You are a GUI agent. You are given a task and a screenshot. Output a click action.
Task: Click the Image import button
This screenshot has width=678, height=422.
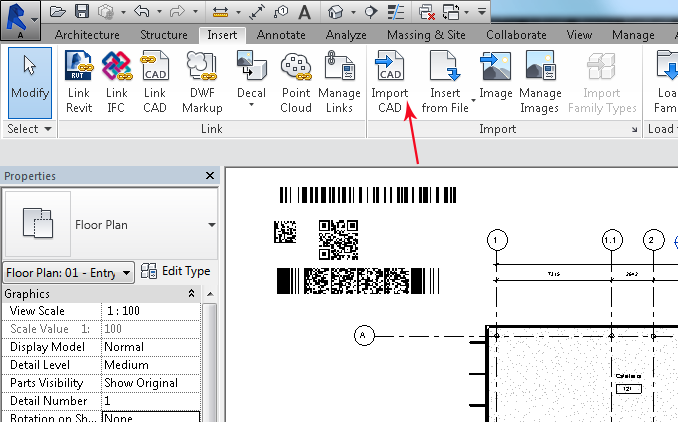click(x=496, y=74)
